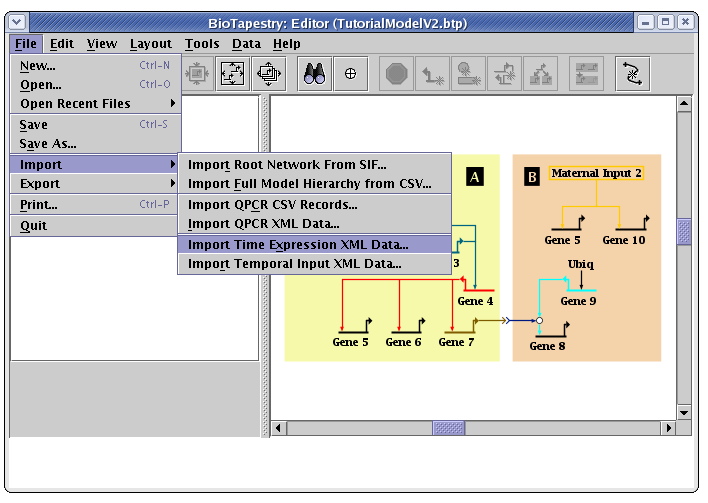Click the curved path arrows toolbar icon
Screen dimensions: 708x503
[631, 73]
